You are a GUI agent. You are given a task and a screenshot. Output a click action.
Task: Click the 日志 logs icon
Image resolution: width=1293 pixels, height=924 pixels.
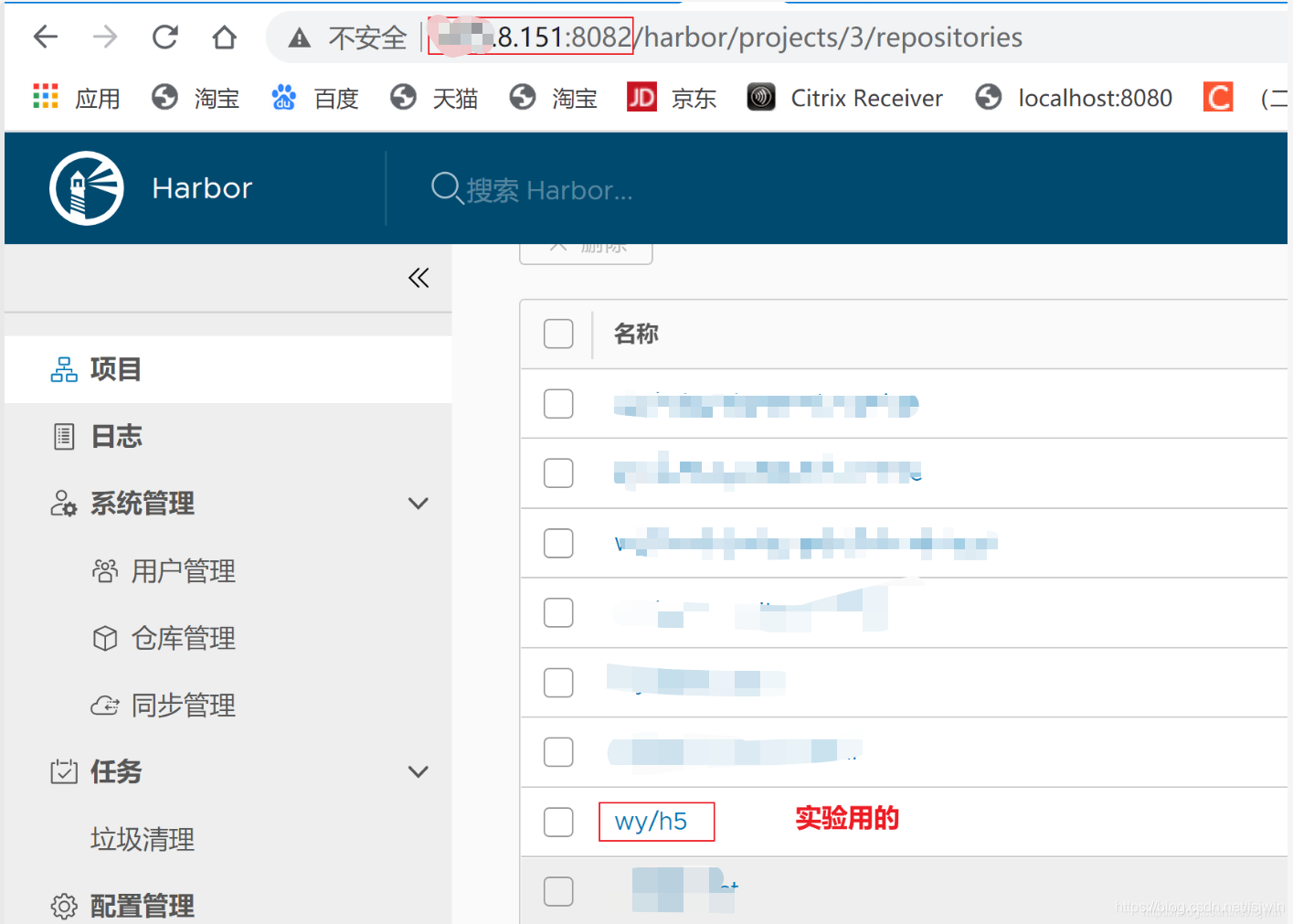tap(64, 437)
